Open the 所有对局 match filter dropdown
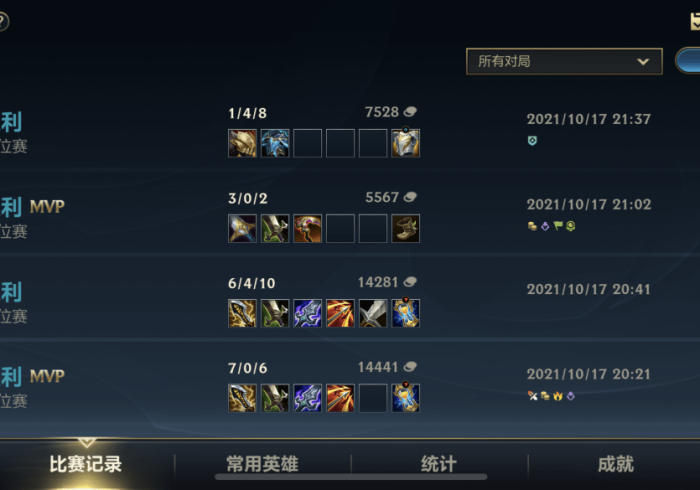 [564, 61]
